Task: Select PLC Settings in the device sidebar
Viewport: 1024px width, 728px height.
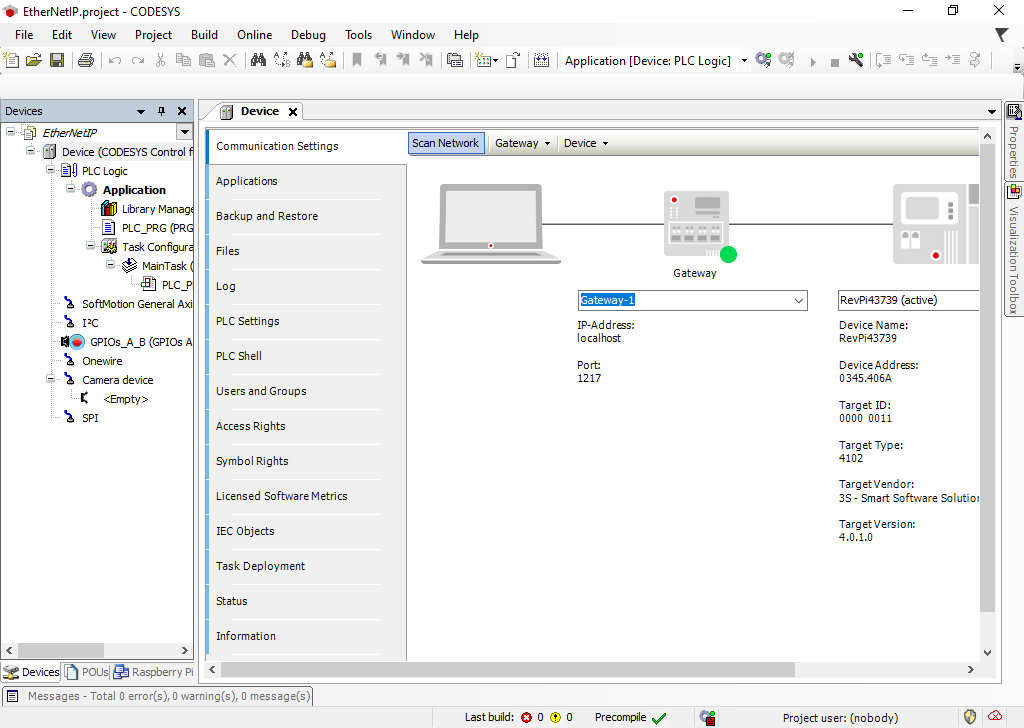Action: coord(248,321)
